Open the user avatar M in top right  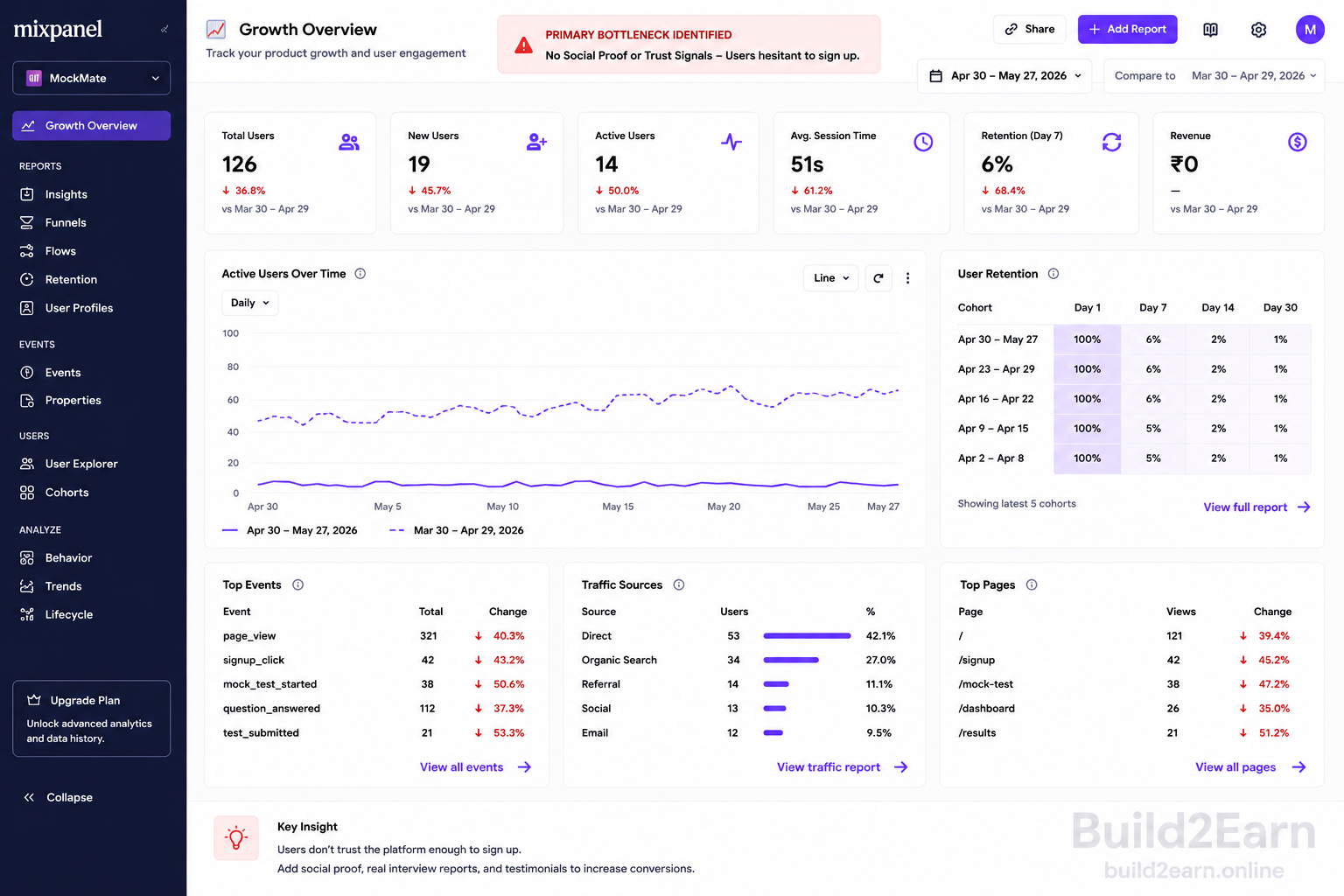coord(1310,30)
